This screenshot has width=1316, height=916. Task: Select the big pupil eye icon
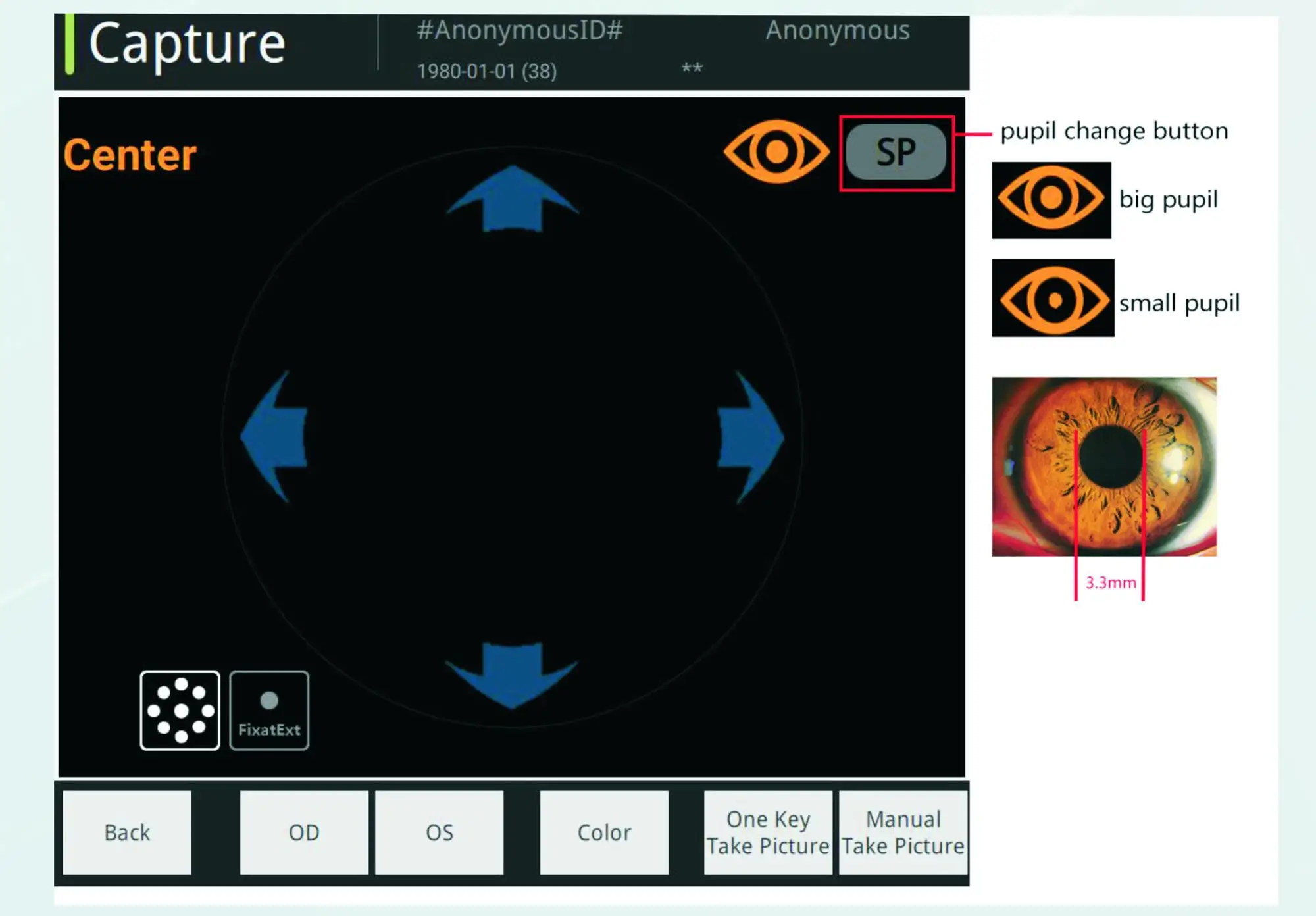coord(1051,201)
